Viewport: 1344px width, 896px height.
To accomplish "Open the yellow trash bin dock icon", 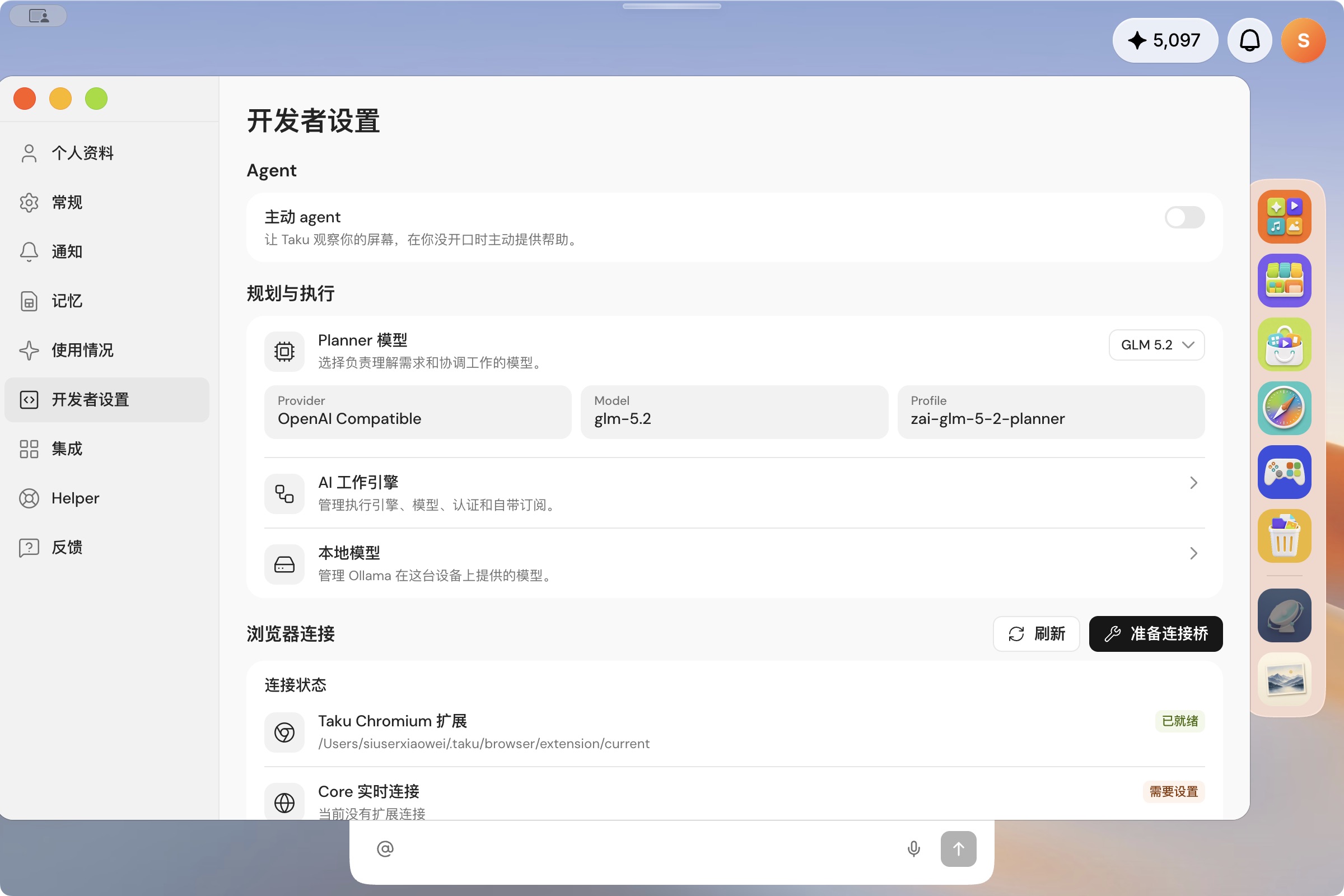I will pyautogui.click(x=1284, y=536).
